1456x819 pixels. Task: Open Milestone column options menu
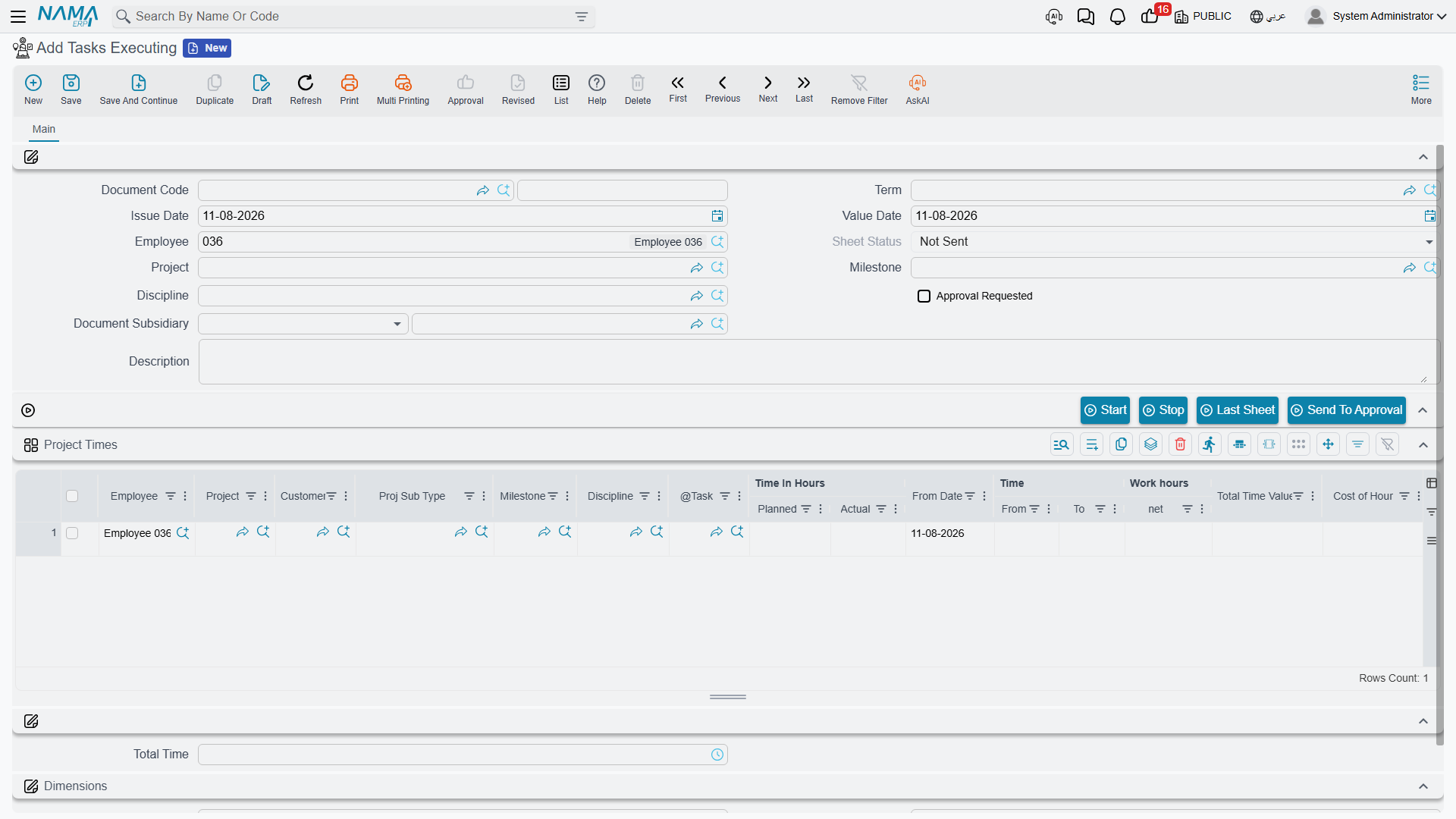567,496
